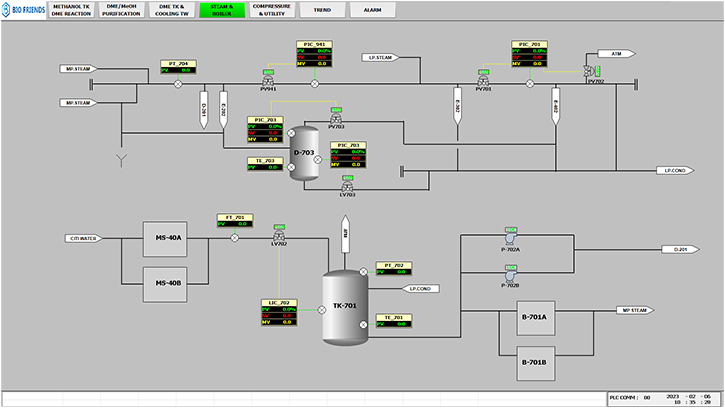Screen dimensions: 725x408
Task: Toggle the status tag above pump P-702B
Action: [510, 268]
